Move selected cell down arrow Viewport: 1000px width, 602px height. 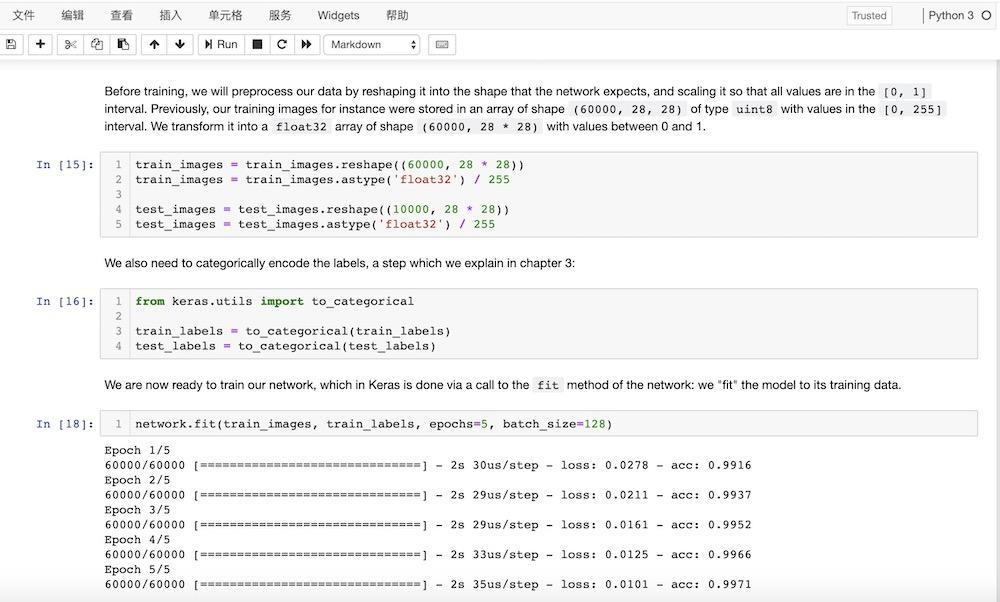point(180,45)
